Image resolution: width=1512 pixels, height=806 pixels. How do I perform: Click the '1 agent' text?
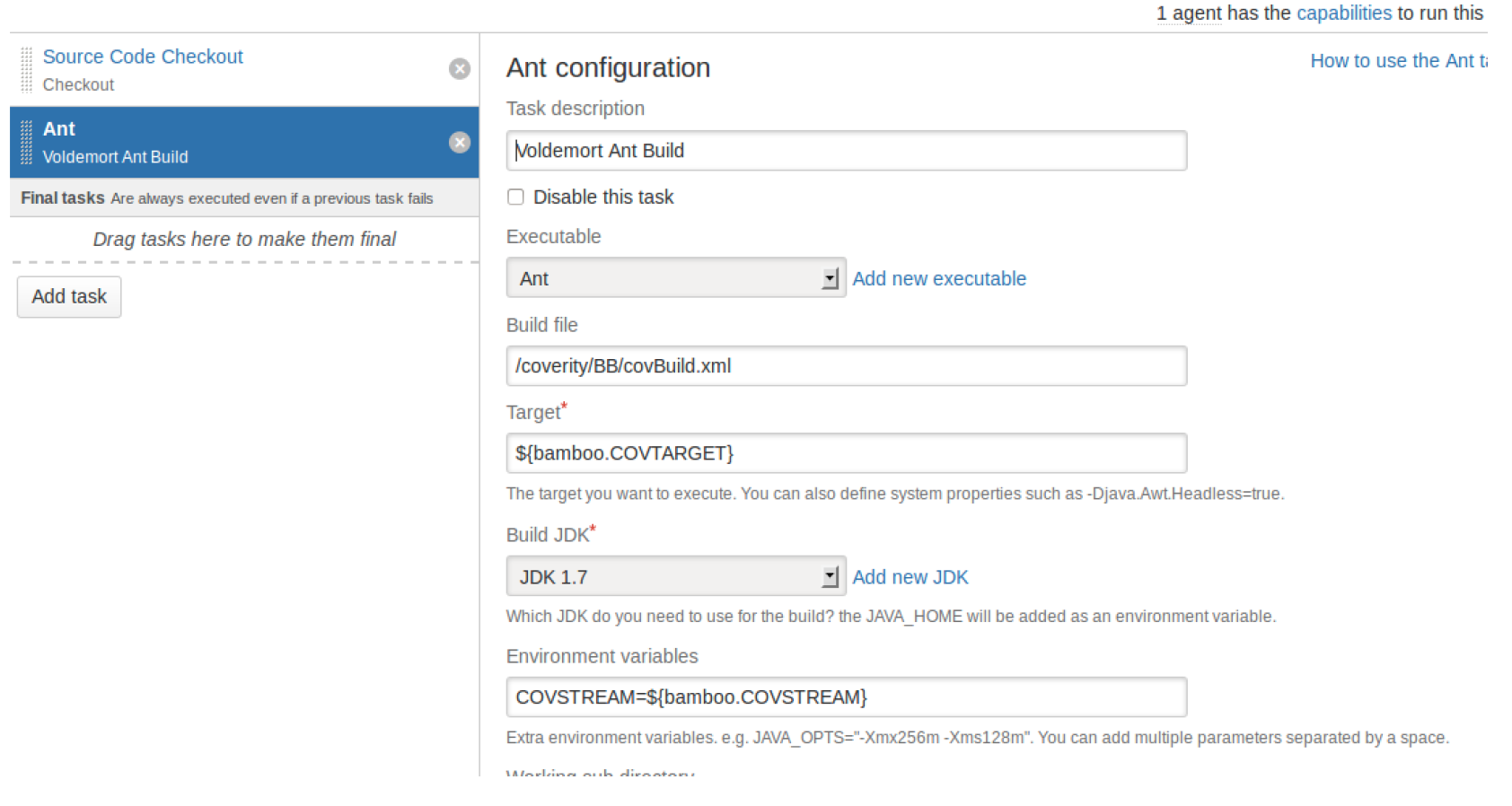click(x=1189, y=13)
